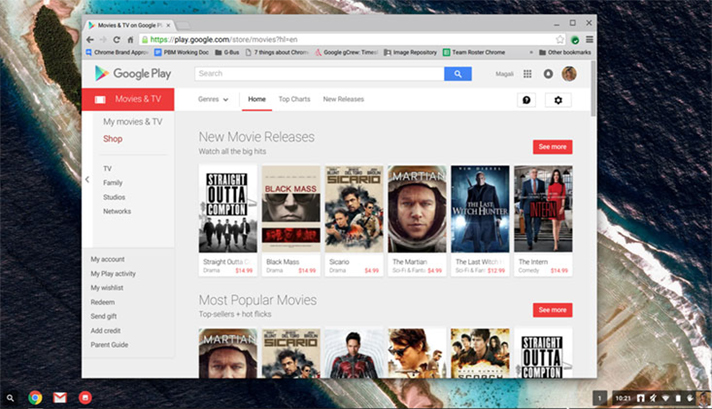Click See more for Most Popular Movies

click(x=553, y=310)
